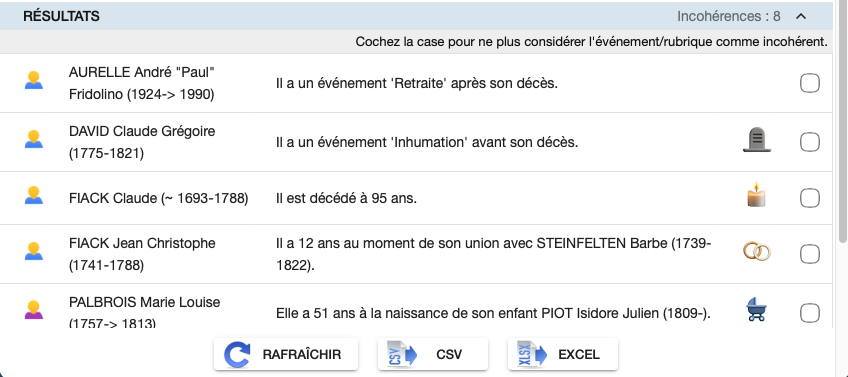Click the candle icon for FIACK Claude

(x=757, y=195)
